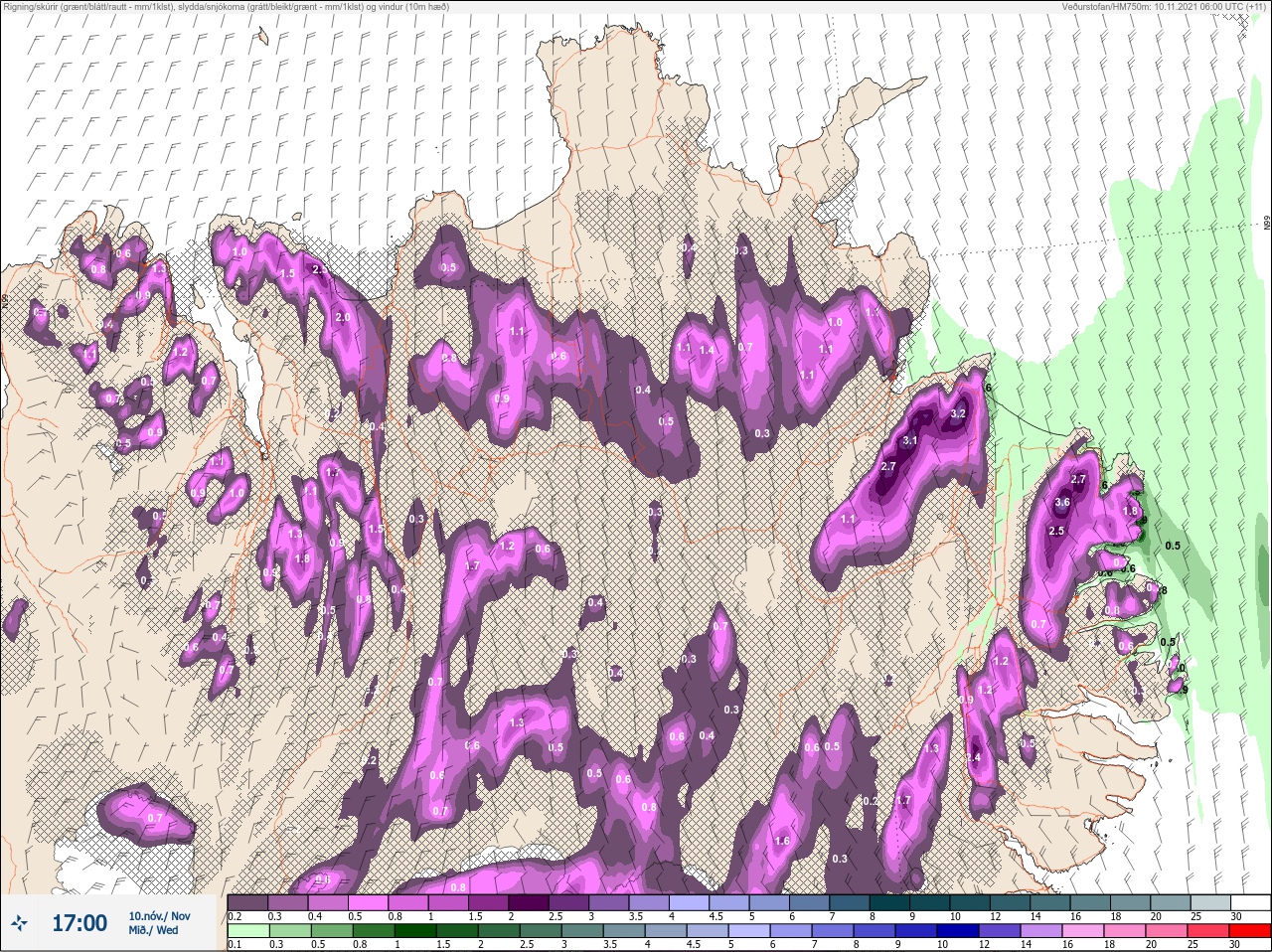Pick the bright pink 0.5–0.8 snow swatch
The width and height of the screenshot is (1272, 952).
(368, 901)
